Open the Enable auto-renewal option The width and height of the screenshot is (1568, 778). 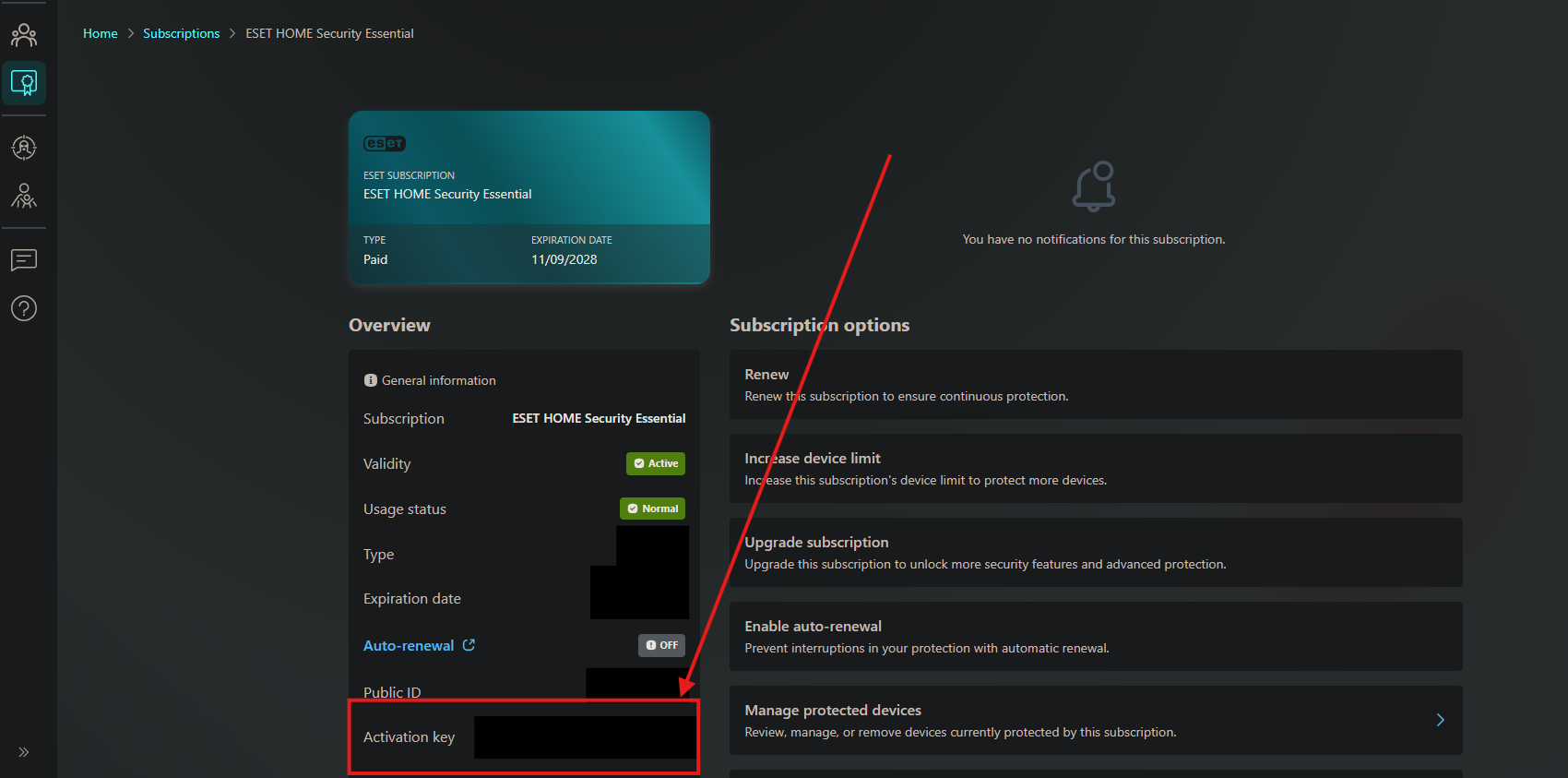[x=1095, y=636]
